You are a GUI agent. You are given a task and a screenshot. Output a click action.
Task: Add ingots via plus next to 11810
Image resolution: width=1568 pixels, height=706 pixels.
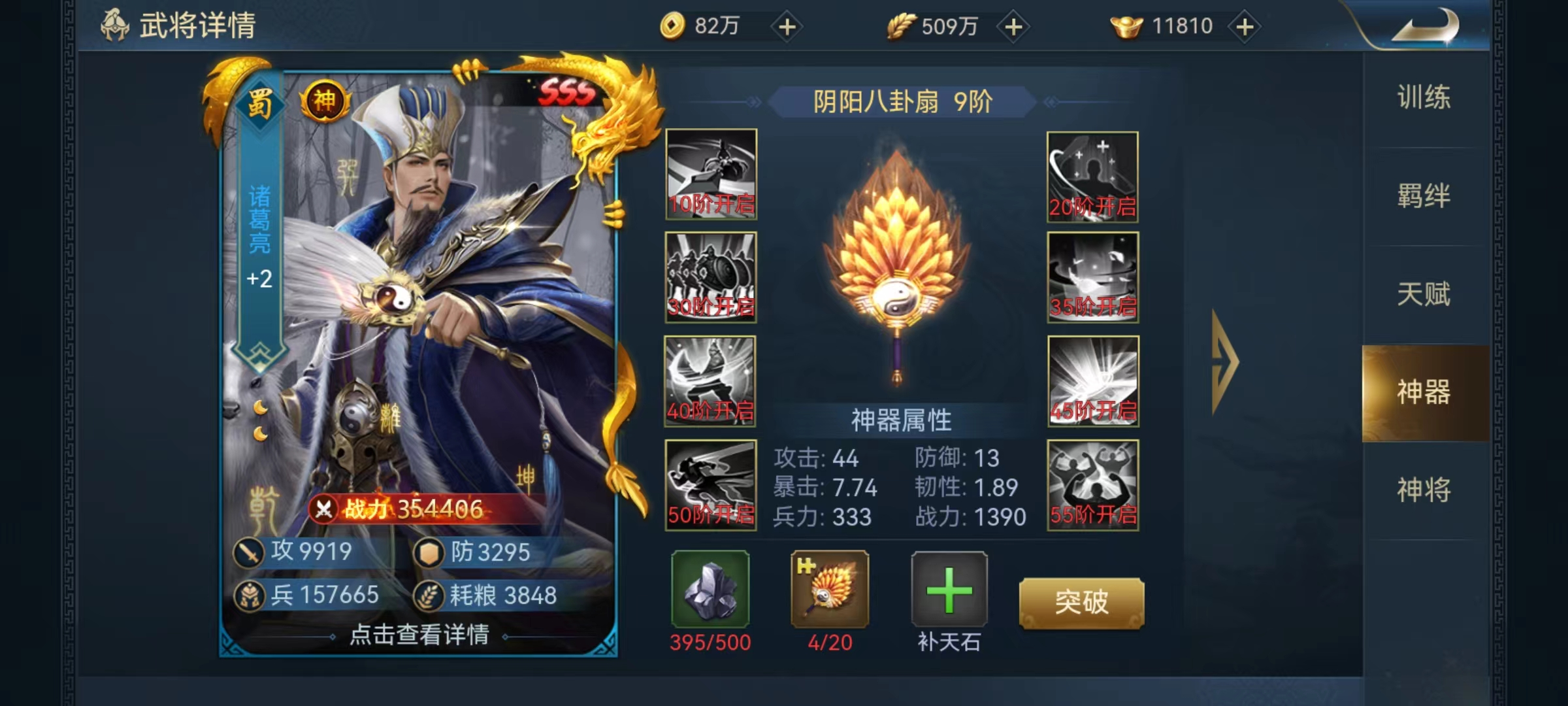pos(1245,27)
